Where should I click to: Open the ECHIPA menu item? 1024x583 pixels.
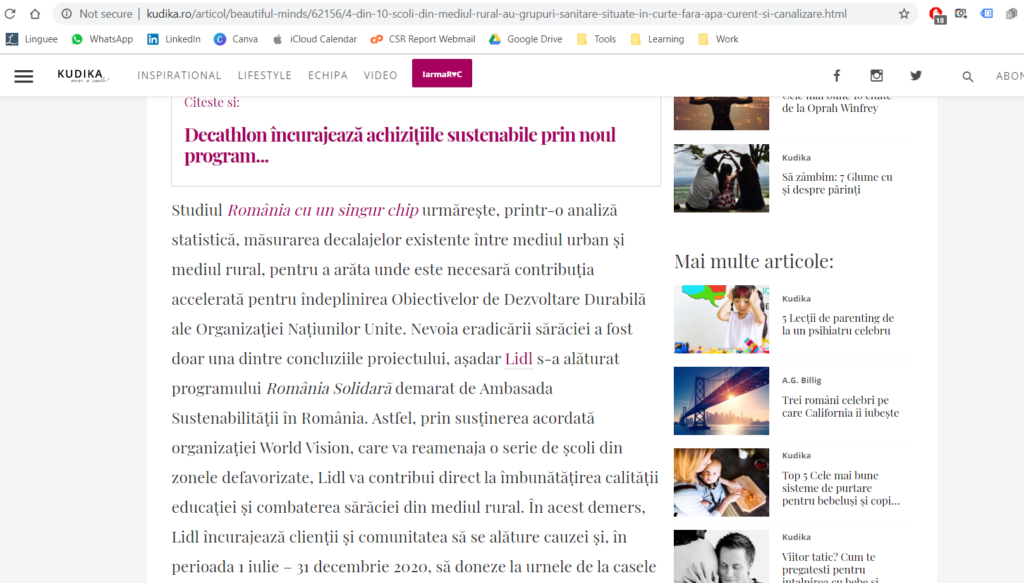(328, 76)
